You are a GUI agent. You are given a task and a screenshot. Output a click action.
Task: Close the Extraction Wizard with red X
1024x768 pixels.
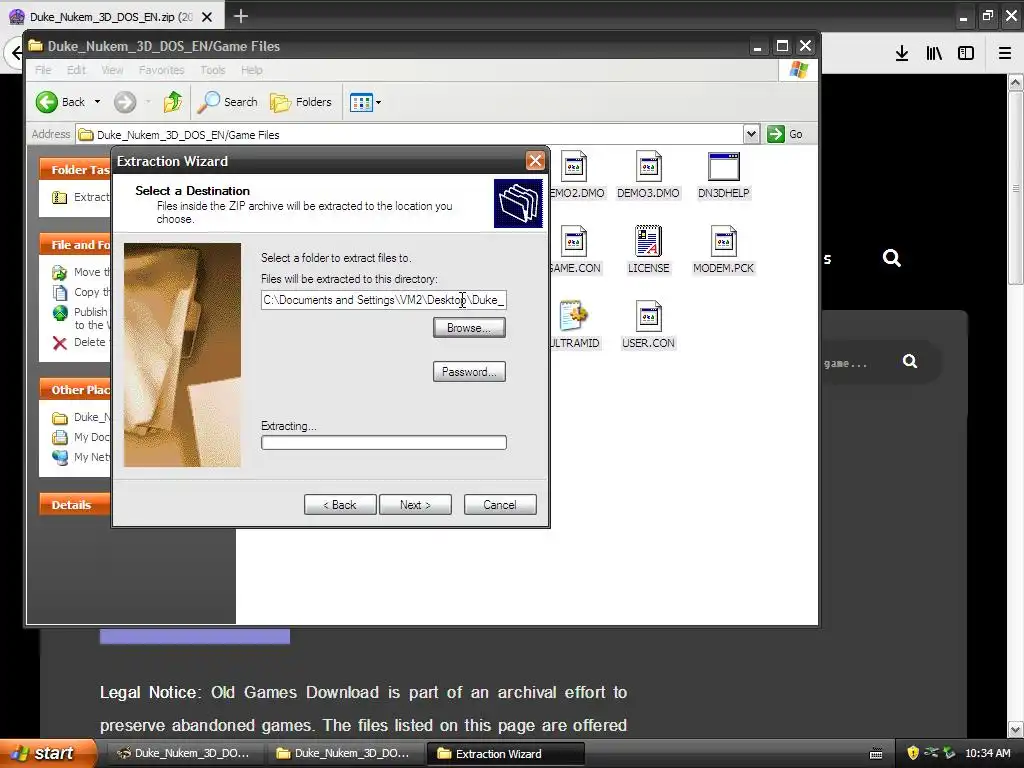coord(535,161)
